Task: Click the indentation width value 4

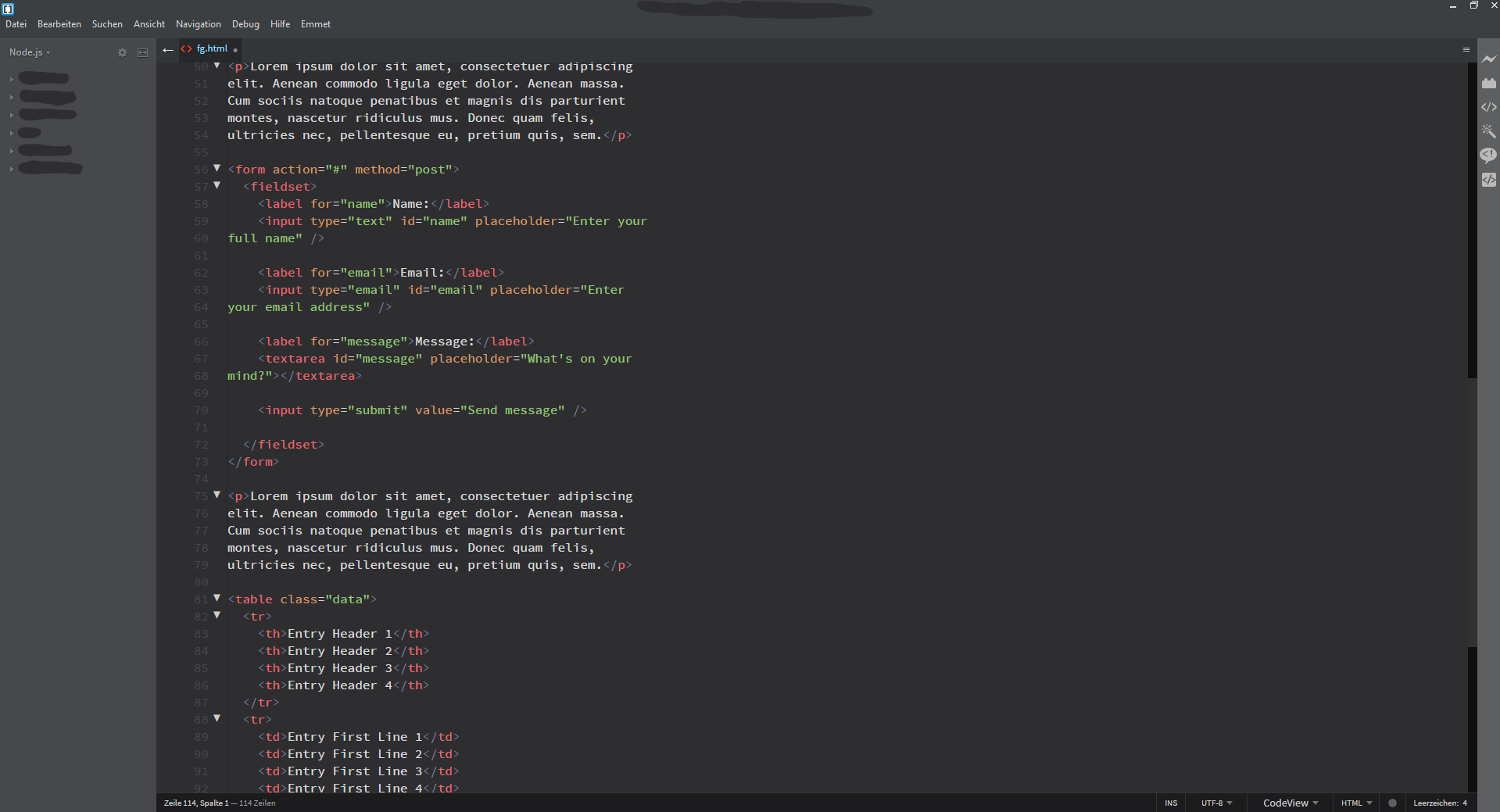Action: (1465, 803)
